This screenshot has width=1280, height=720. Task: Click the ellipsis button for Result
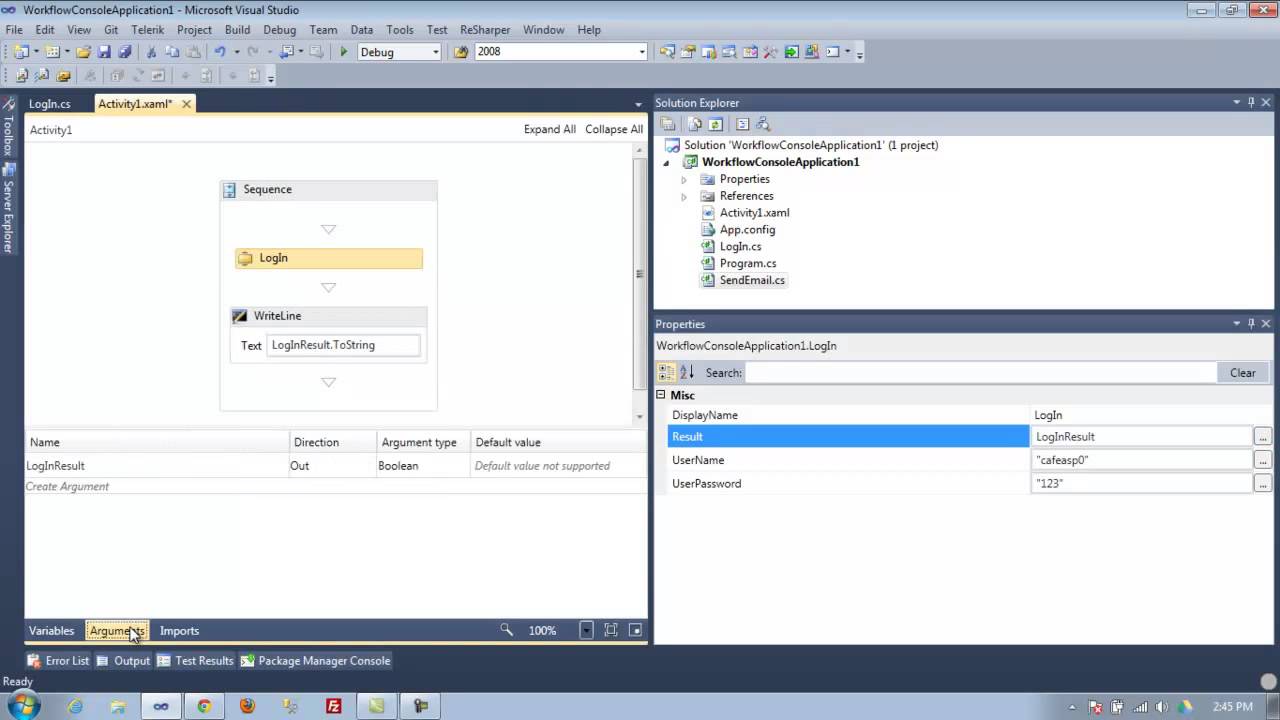[1262, 437]
